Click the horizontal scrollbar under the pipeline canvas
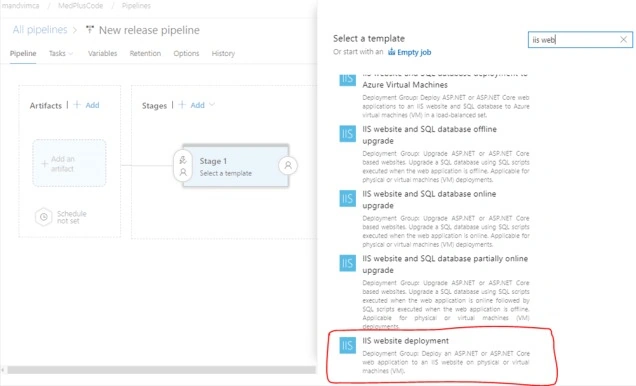Viewport: 636px width, 386px height. [x=161, y=370]
